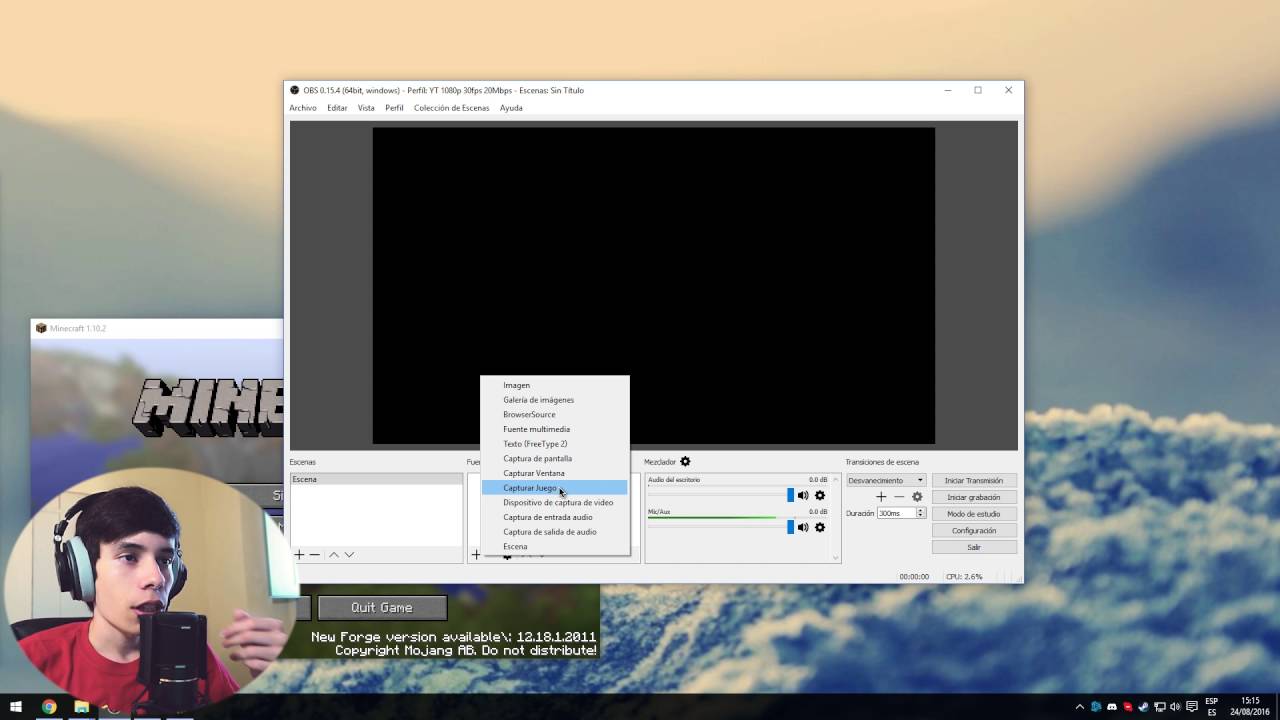The width and height of the screenshot is (1280, 720).
Task: Open the Ayuda menu
Action: [x=511, y=108]
